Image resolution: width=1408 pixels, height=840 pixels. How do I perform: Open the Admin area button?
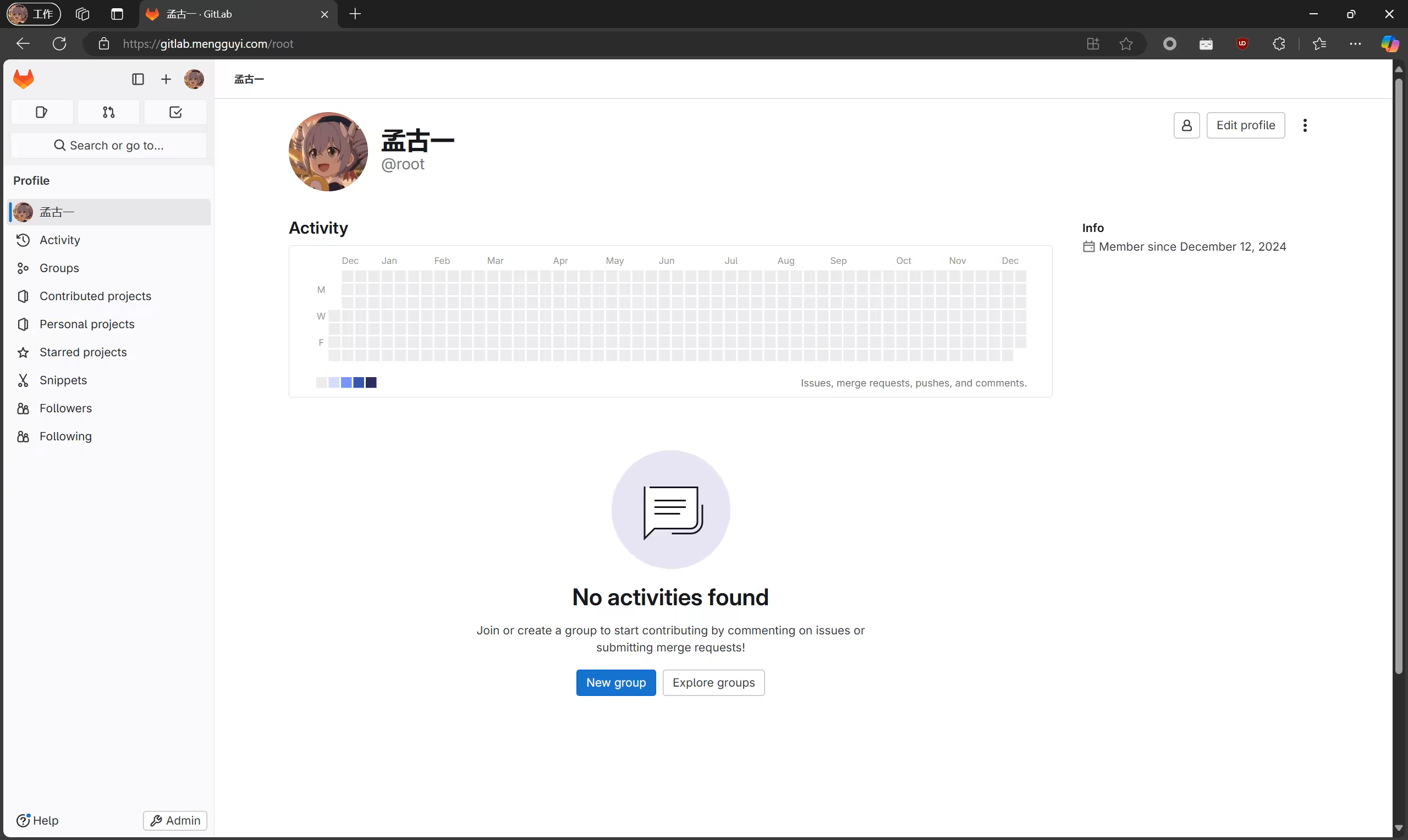coord(175,820)
